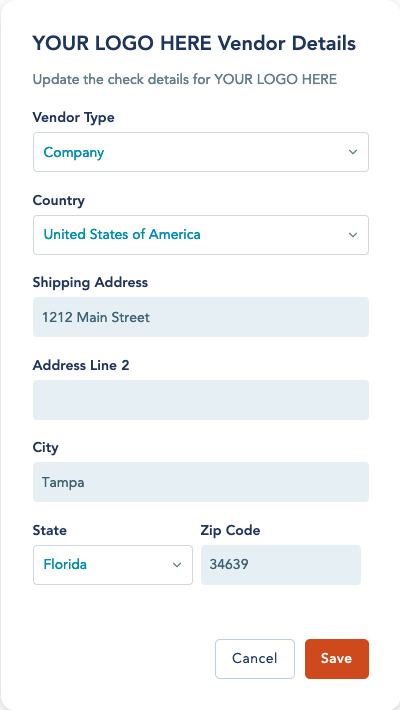Save the vendor details
This screenshot has height=710, width=400.
coord(337,659)
